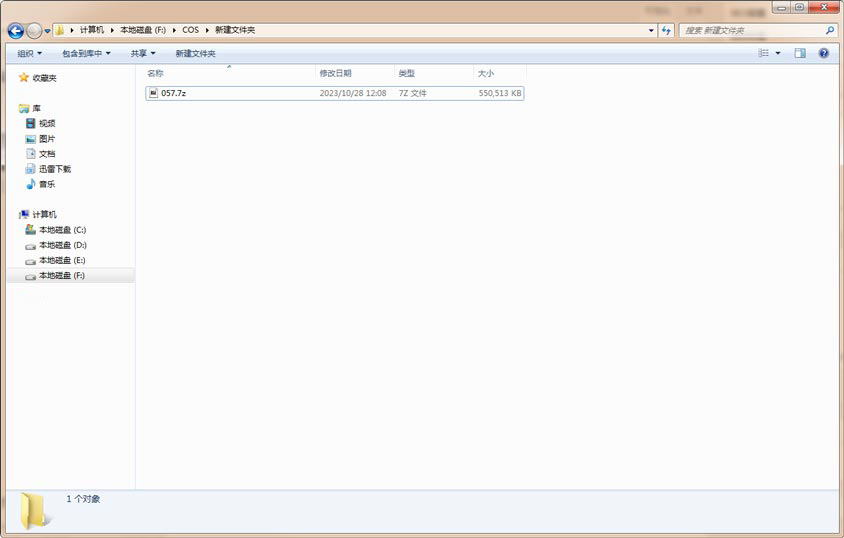Open the help question mark icon
Viewport: 844px width, 538px height.
pos(823,53)
